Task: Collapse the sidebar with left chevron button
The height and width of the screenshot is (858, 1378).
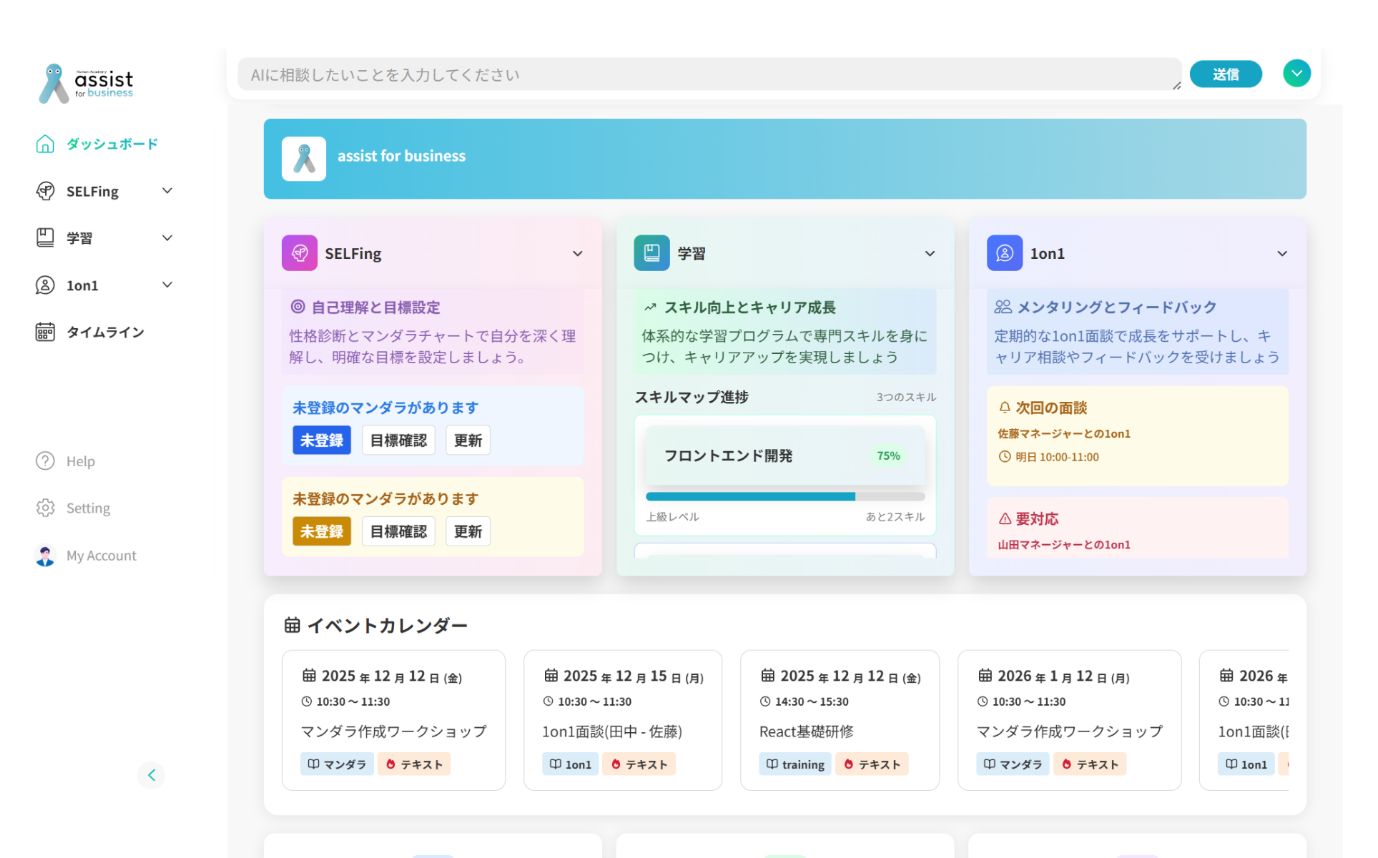Action: [x=151, y=775]
